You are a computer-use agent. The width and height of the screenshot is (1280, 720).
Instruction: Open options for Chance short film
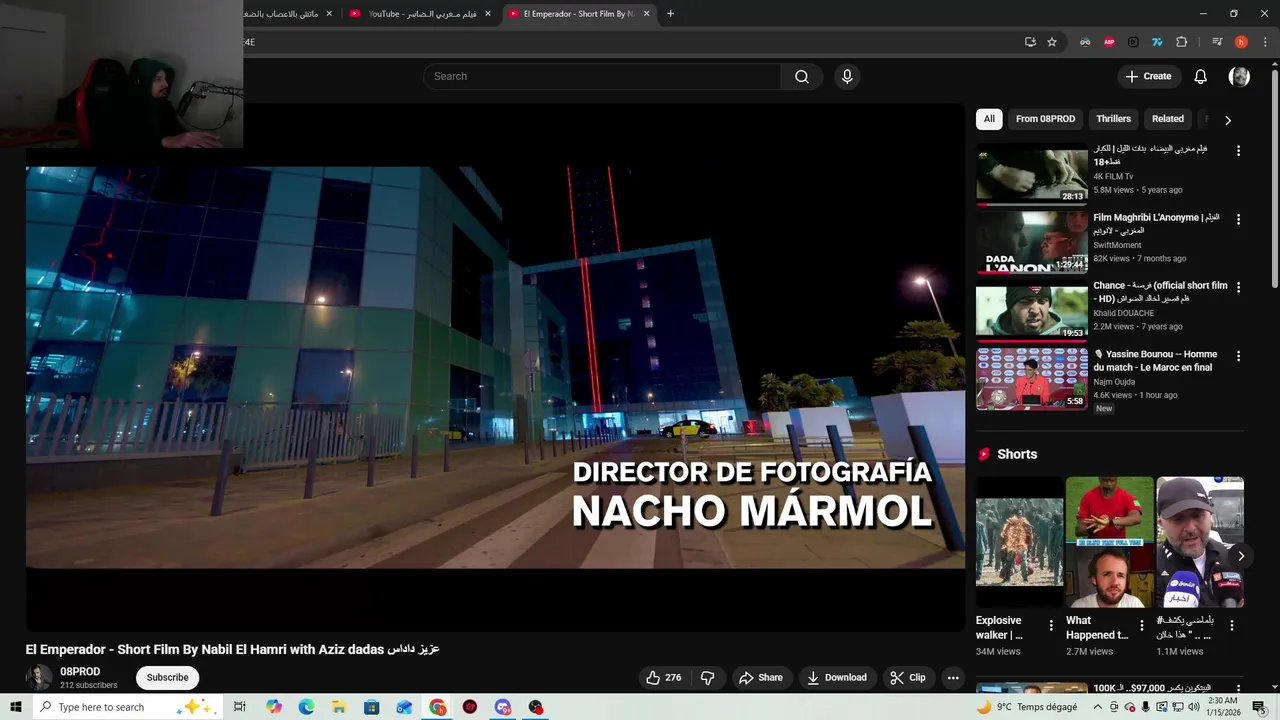click(x=1238, y=287)
